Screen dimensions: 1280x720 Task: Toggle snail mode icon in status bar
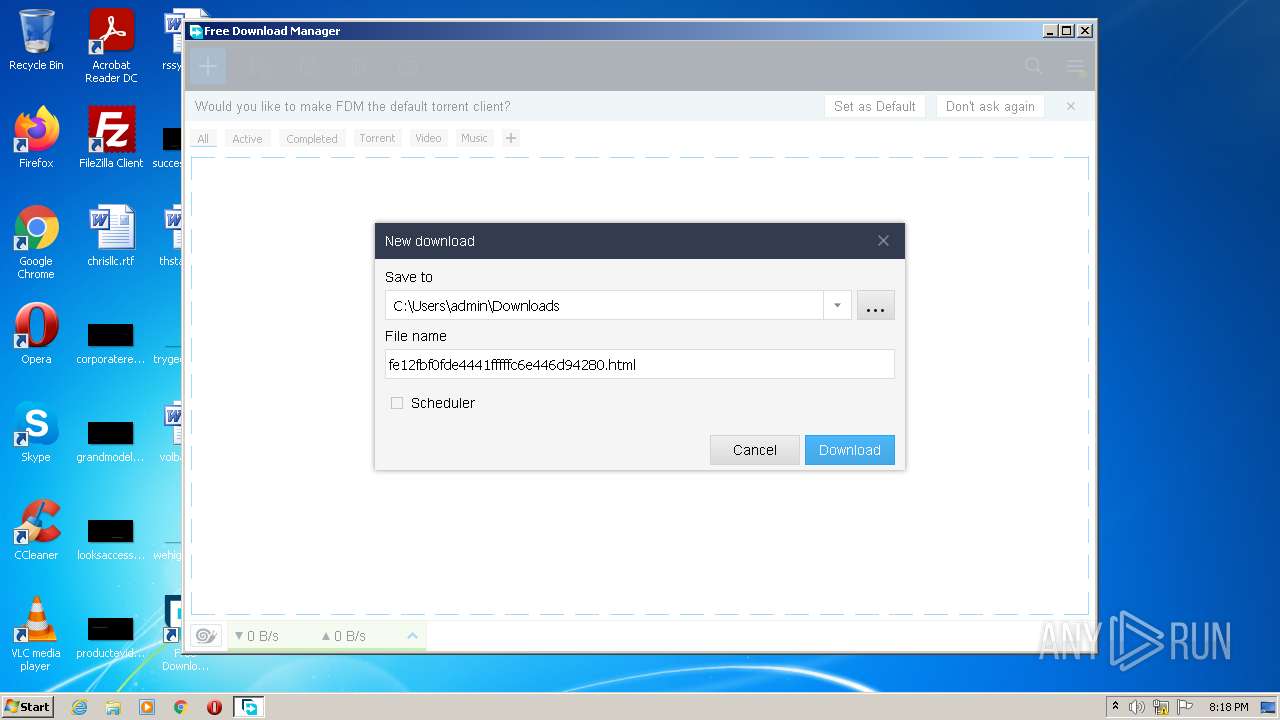[x=206, y=635]
